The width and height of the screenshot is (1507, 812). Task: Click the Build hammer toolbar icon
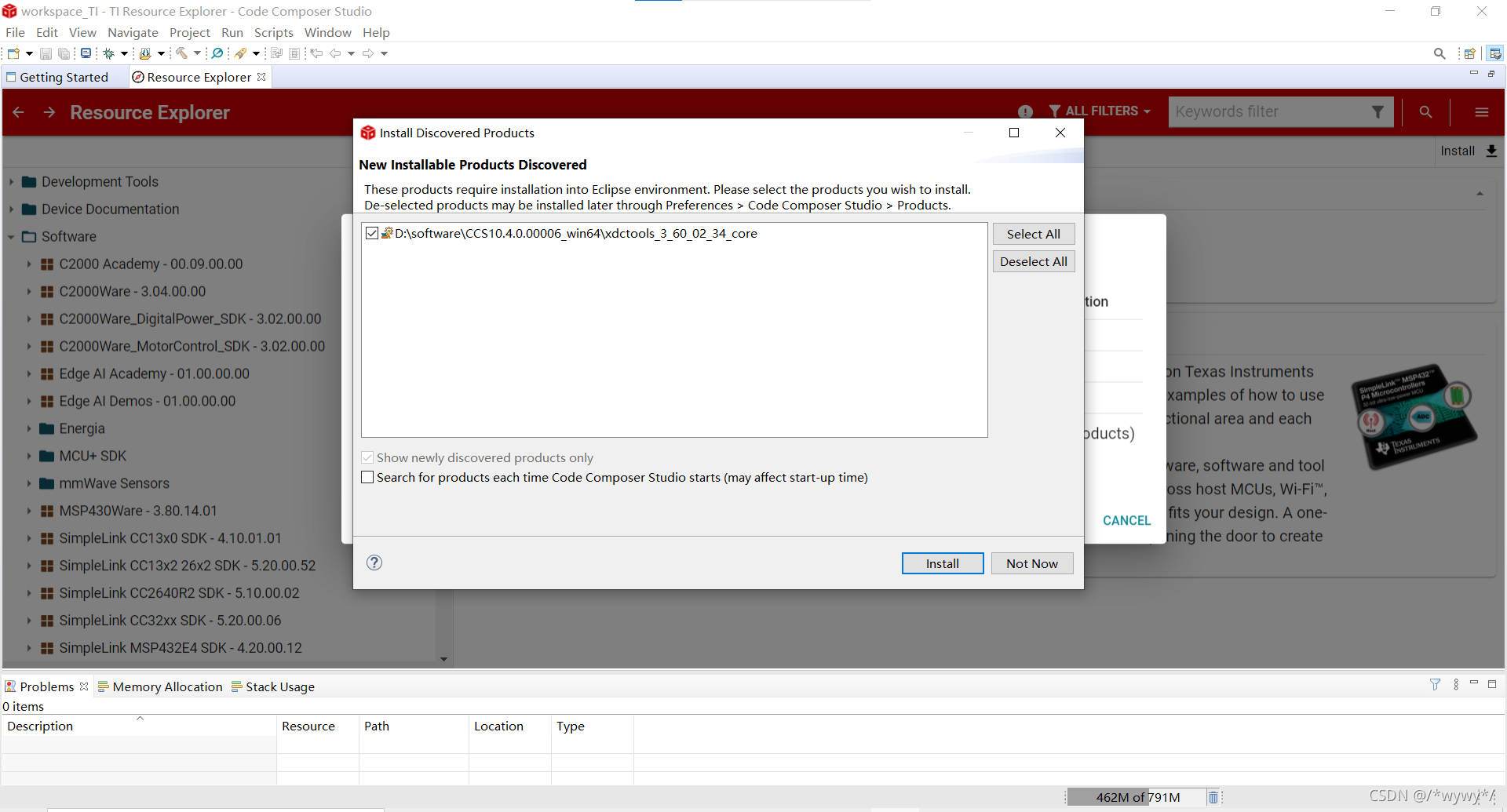point(181,53)
